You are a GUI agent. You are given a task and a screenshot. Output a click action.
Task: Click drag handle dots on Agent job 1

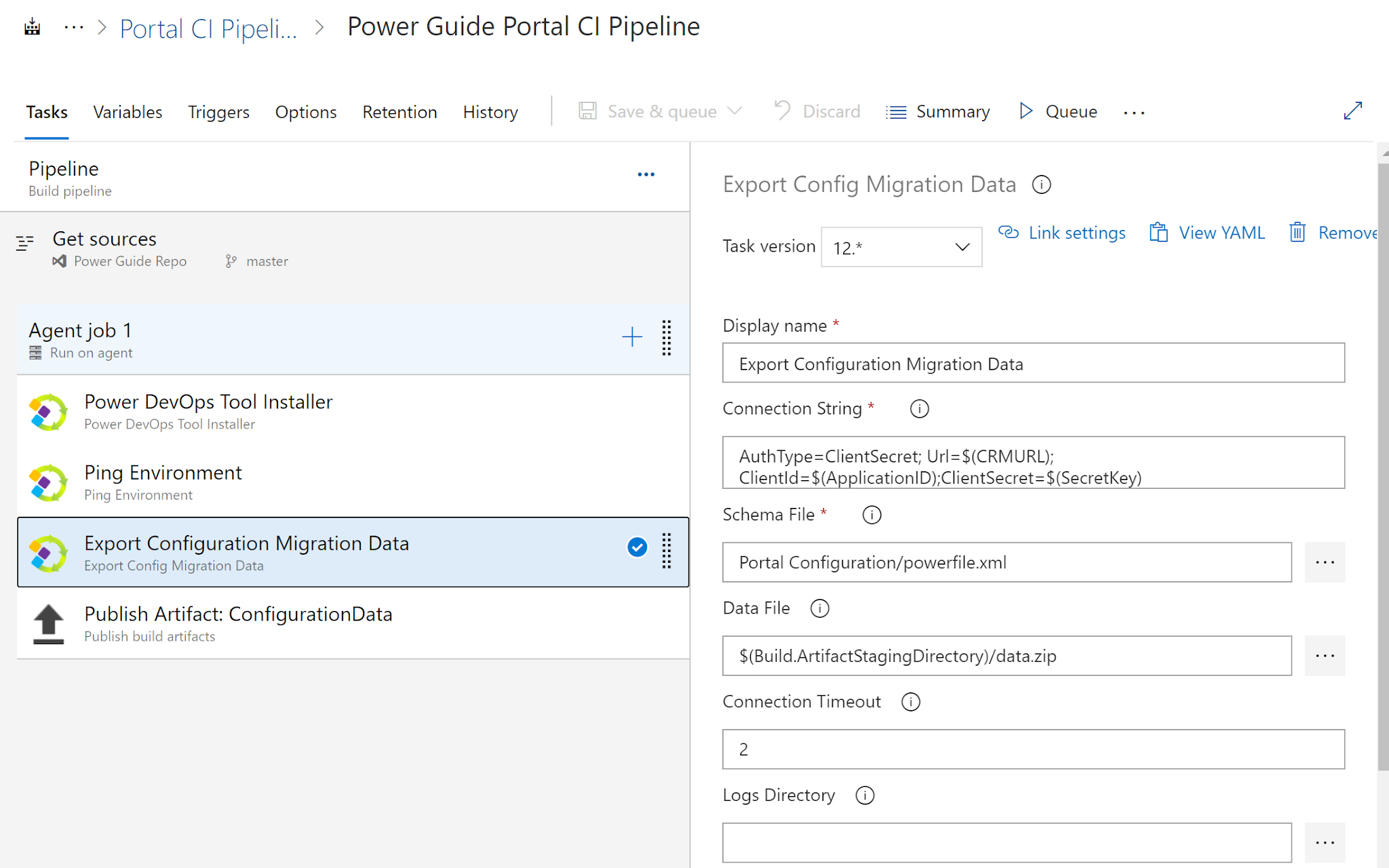(667, 338)
